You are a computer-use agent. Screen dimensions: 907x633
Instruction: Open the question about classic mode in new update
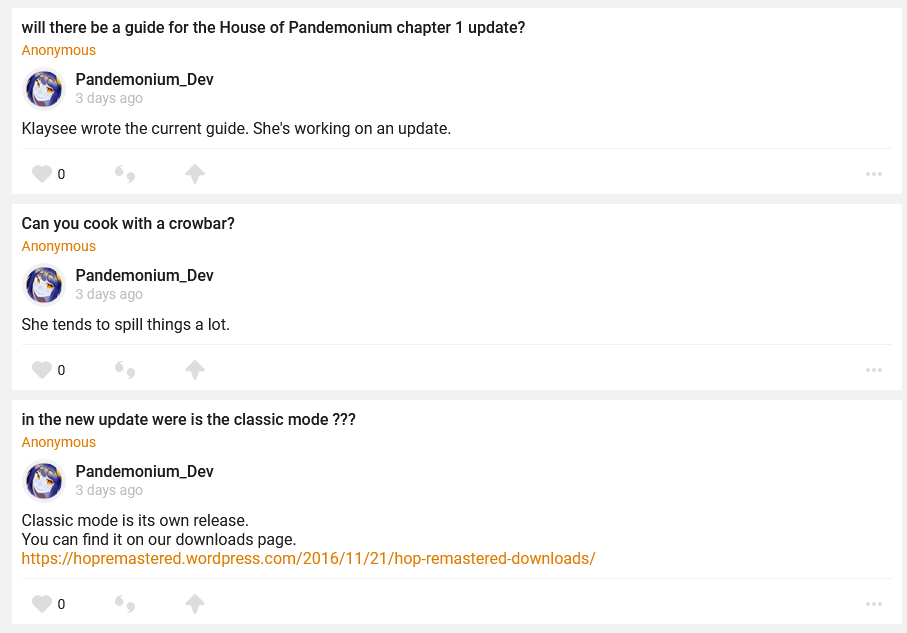188,420
